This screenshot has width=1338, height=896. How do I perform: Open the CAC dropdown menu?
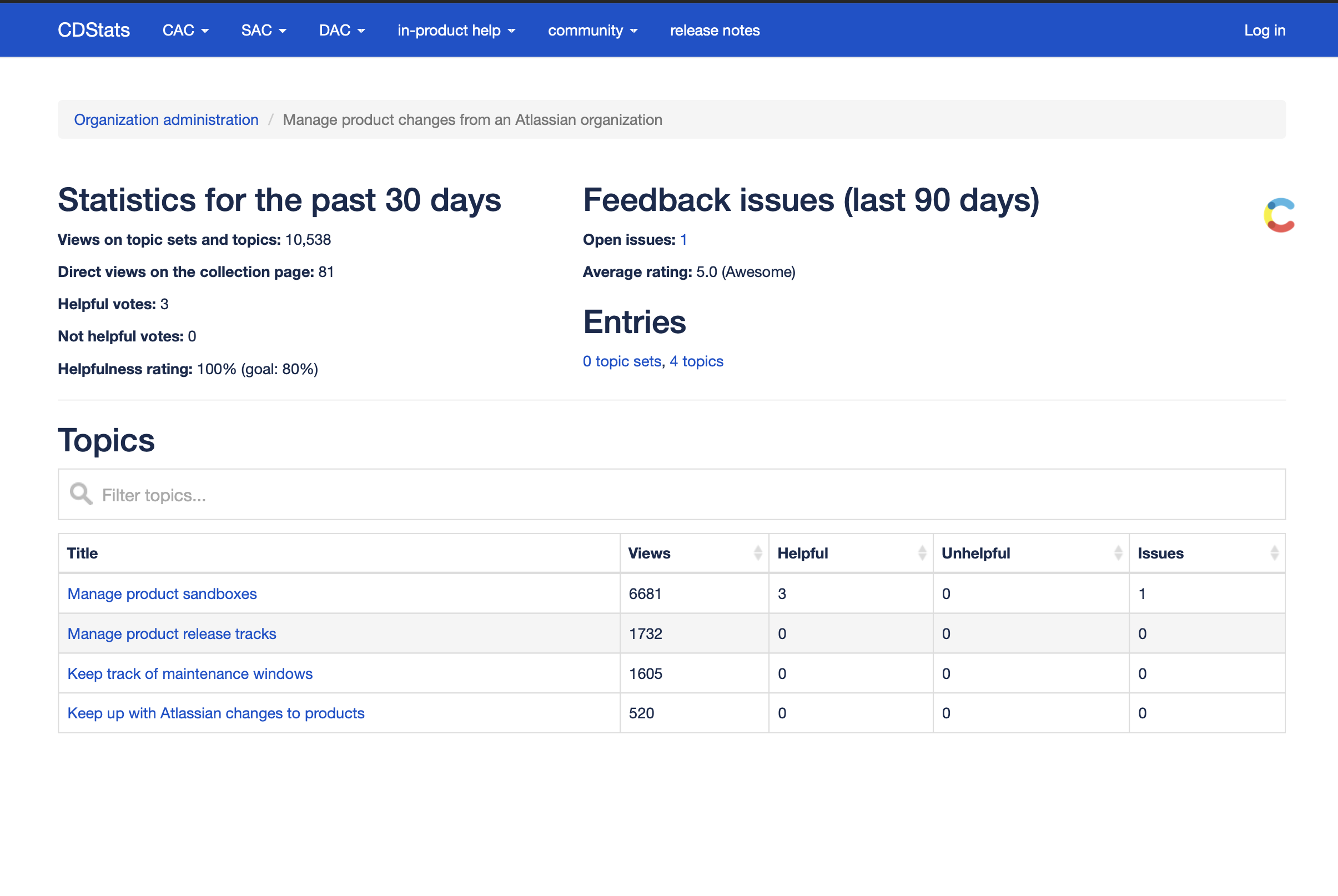pos(185,31)
